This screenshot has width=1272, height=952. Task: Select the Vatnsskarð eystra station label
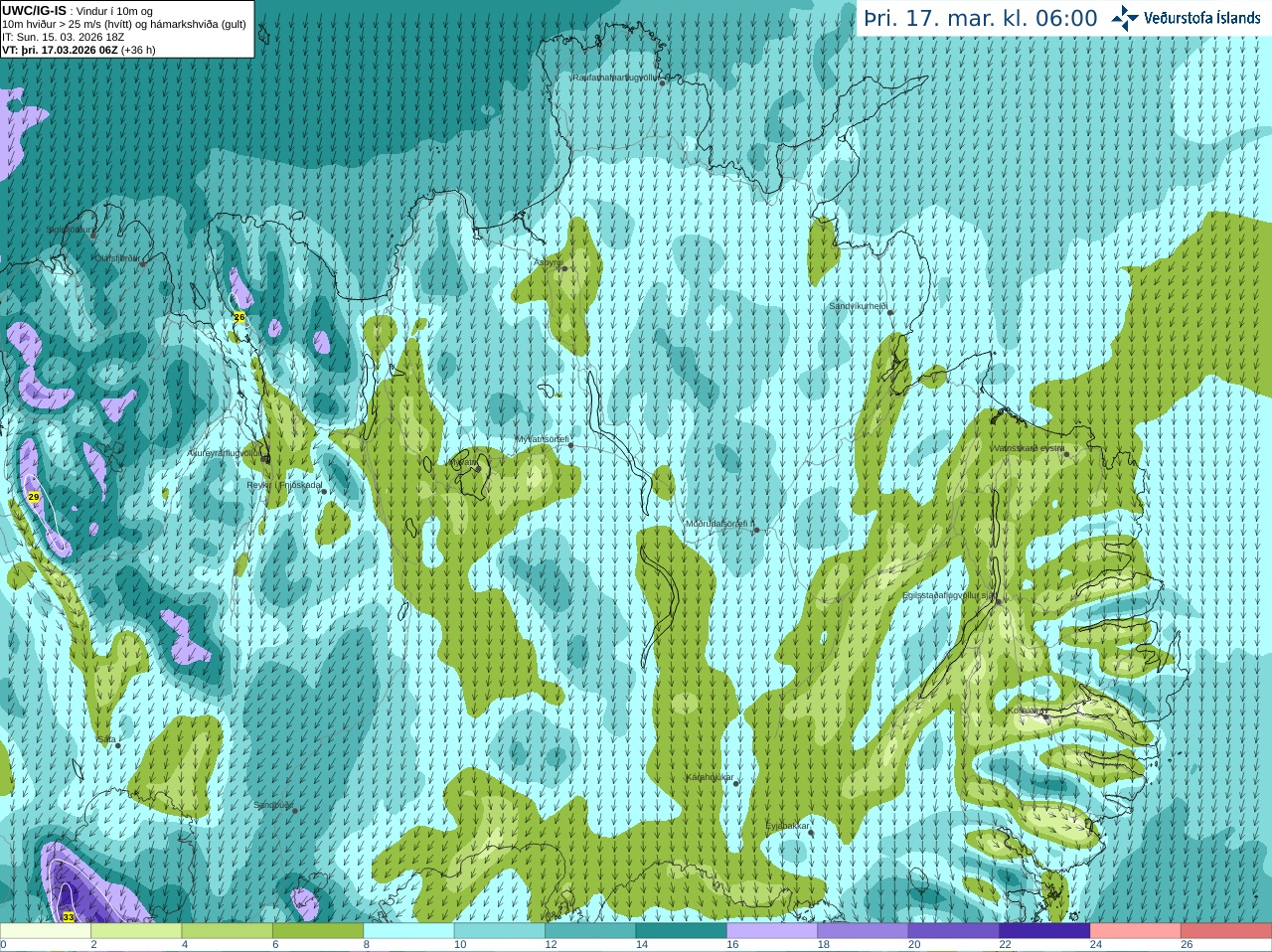pyautogui.click(x=1029, y=448)
